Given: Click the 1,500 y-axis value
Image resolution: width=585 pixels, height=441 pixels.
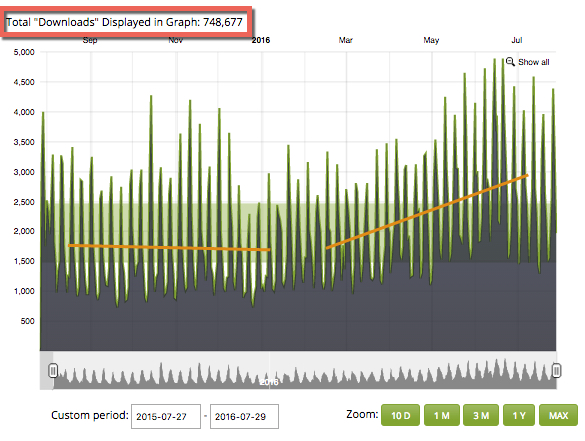Looking at the screenshot, I should coord(24,261).
